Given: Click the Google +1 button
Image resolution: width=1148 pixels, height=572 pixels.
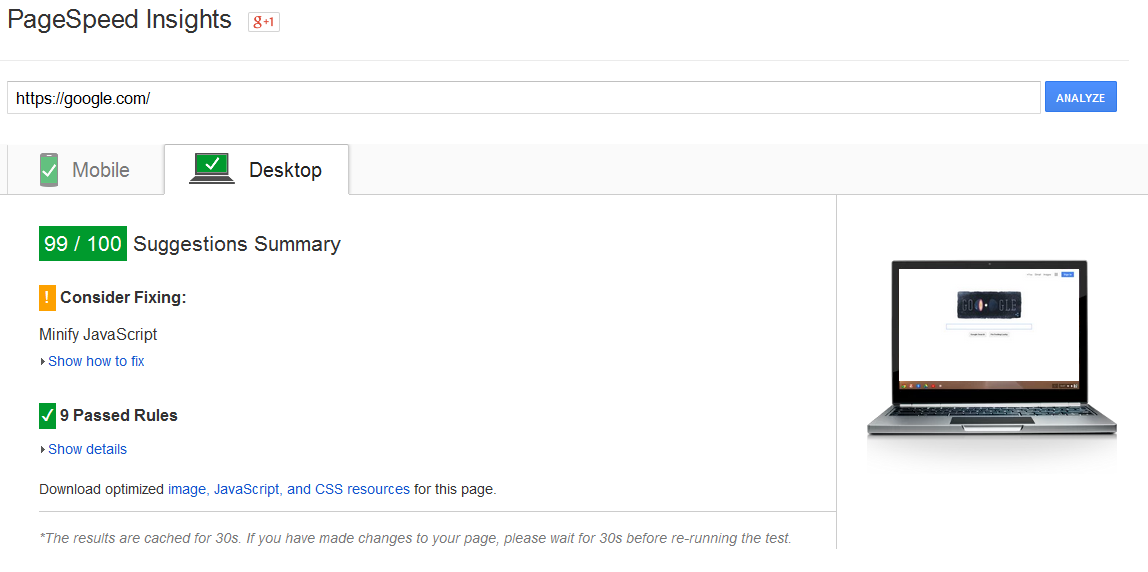Looking at the screenshot, I should (x=264, y=21).
